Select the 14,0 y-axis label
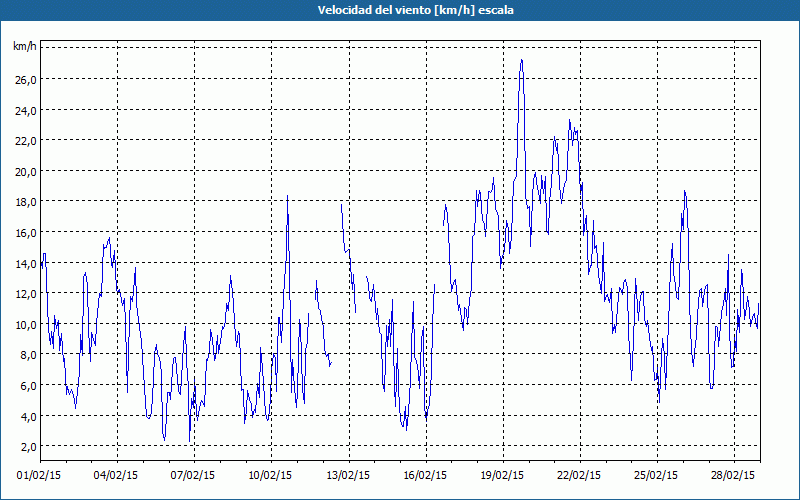 click(26, 263)
